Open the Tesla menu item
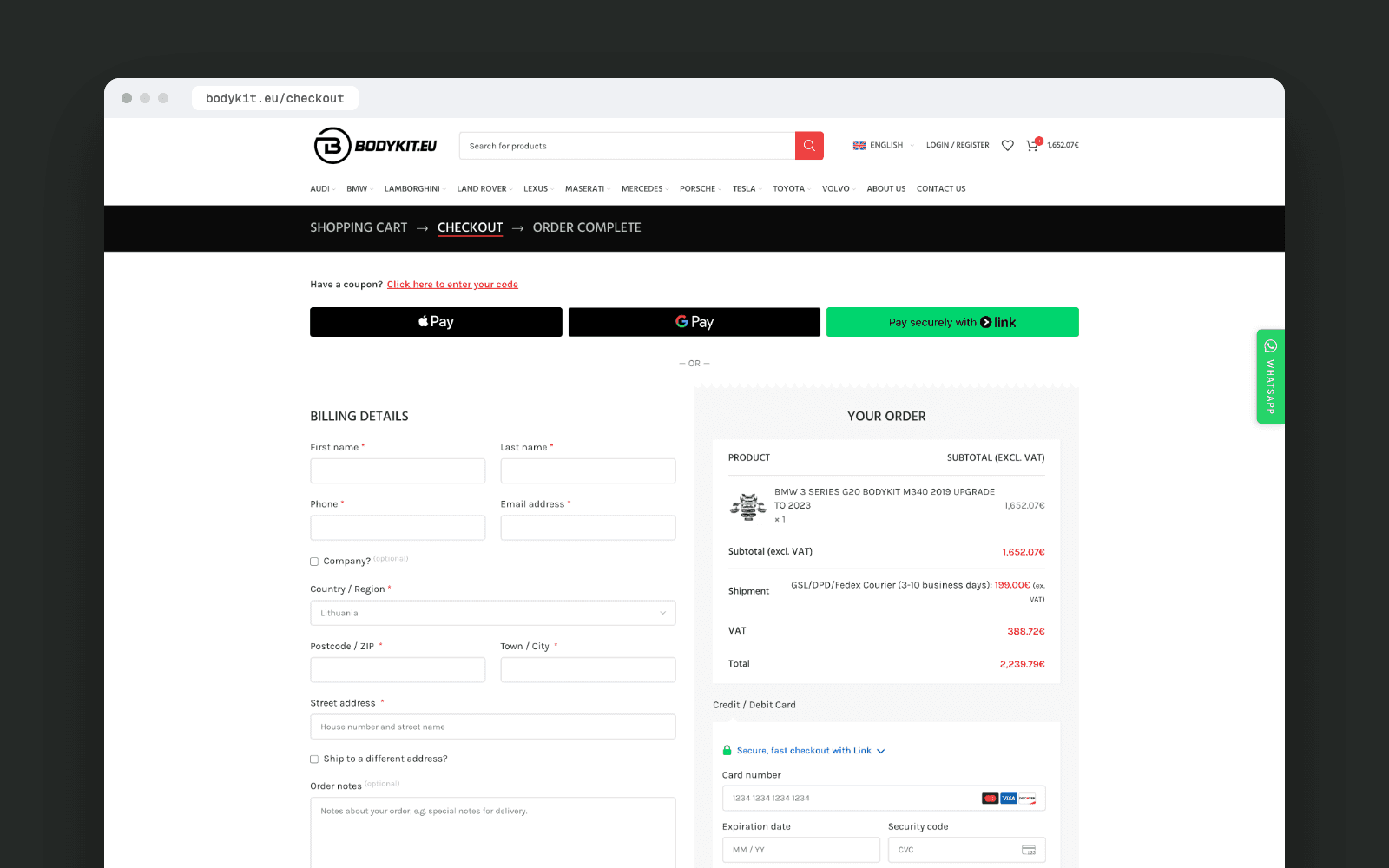 (747, 188)
